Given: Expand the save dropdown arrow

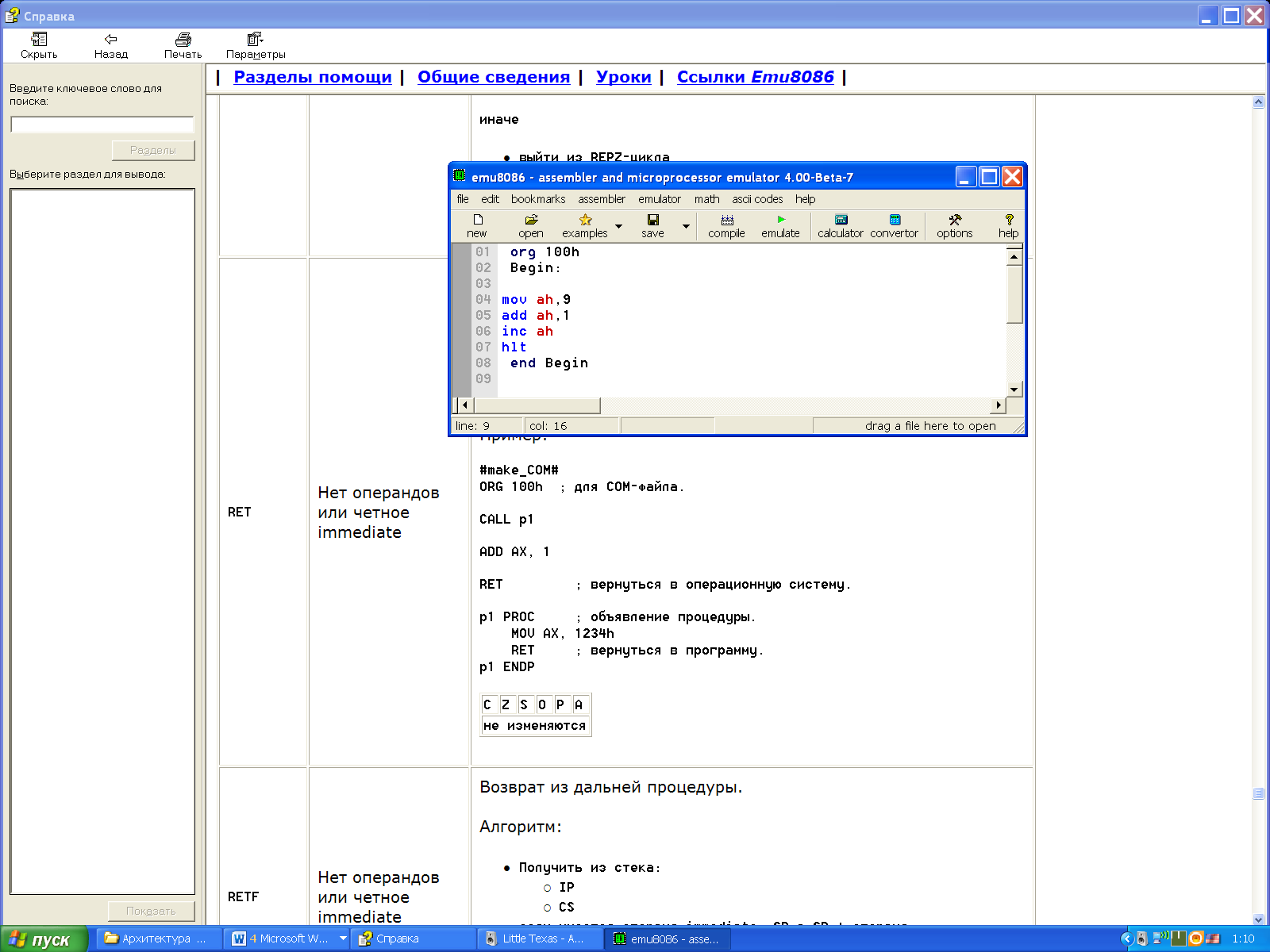Looking at the screenshot, I should click(687, 226).
